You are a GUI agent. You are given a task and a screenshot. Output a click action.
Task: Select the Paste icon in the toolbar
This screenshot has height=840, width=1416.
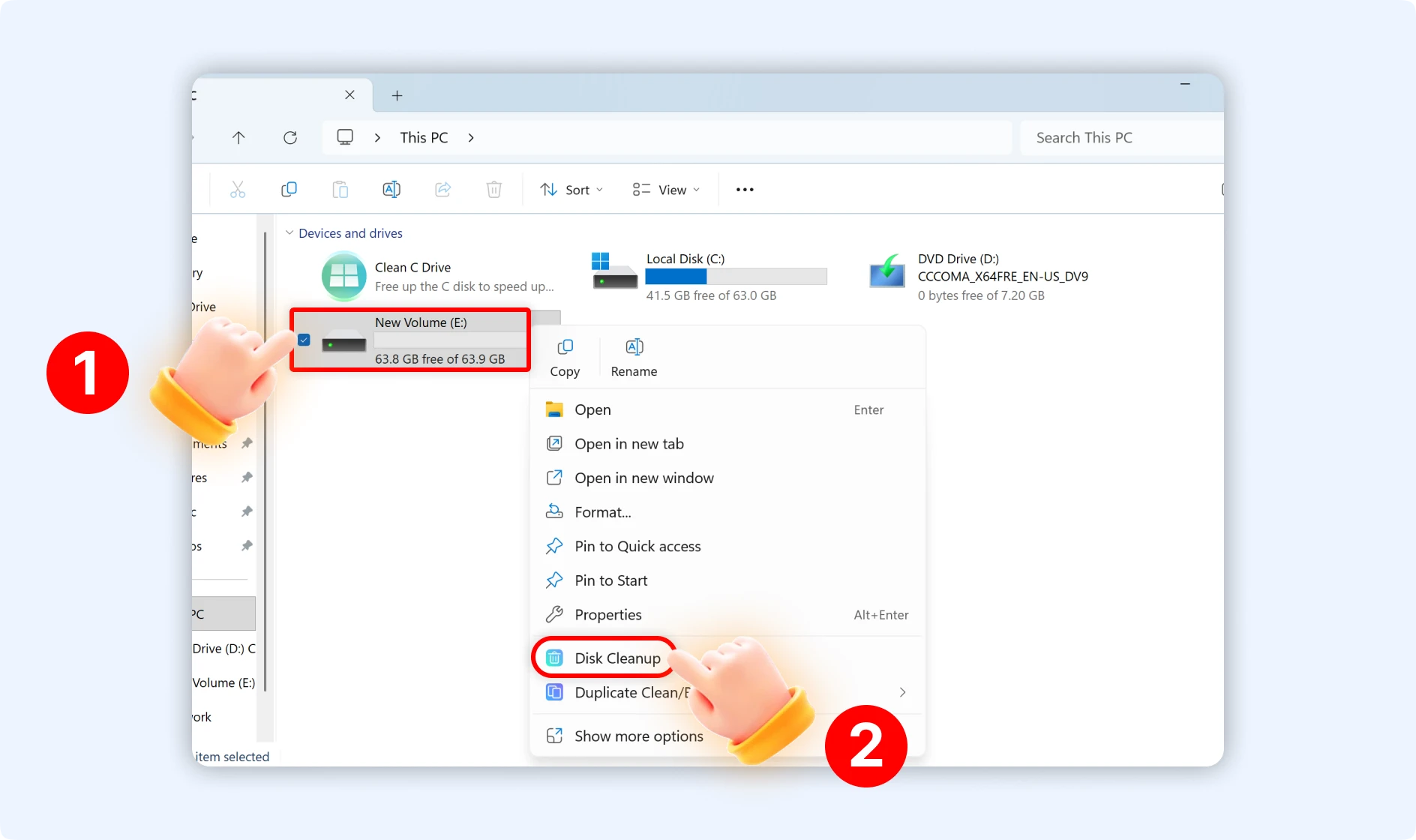pos(340,189)
